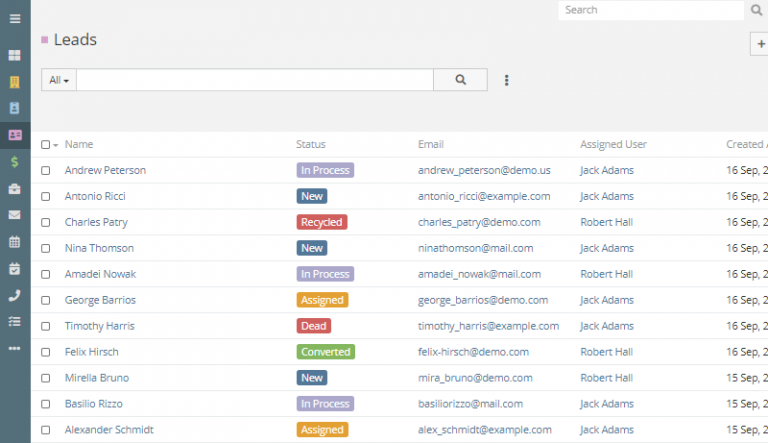The image size is (768, 443).
Task: Open the three-dot menu beside the search
Action: (506, 80)
